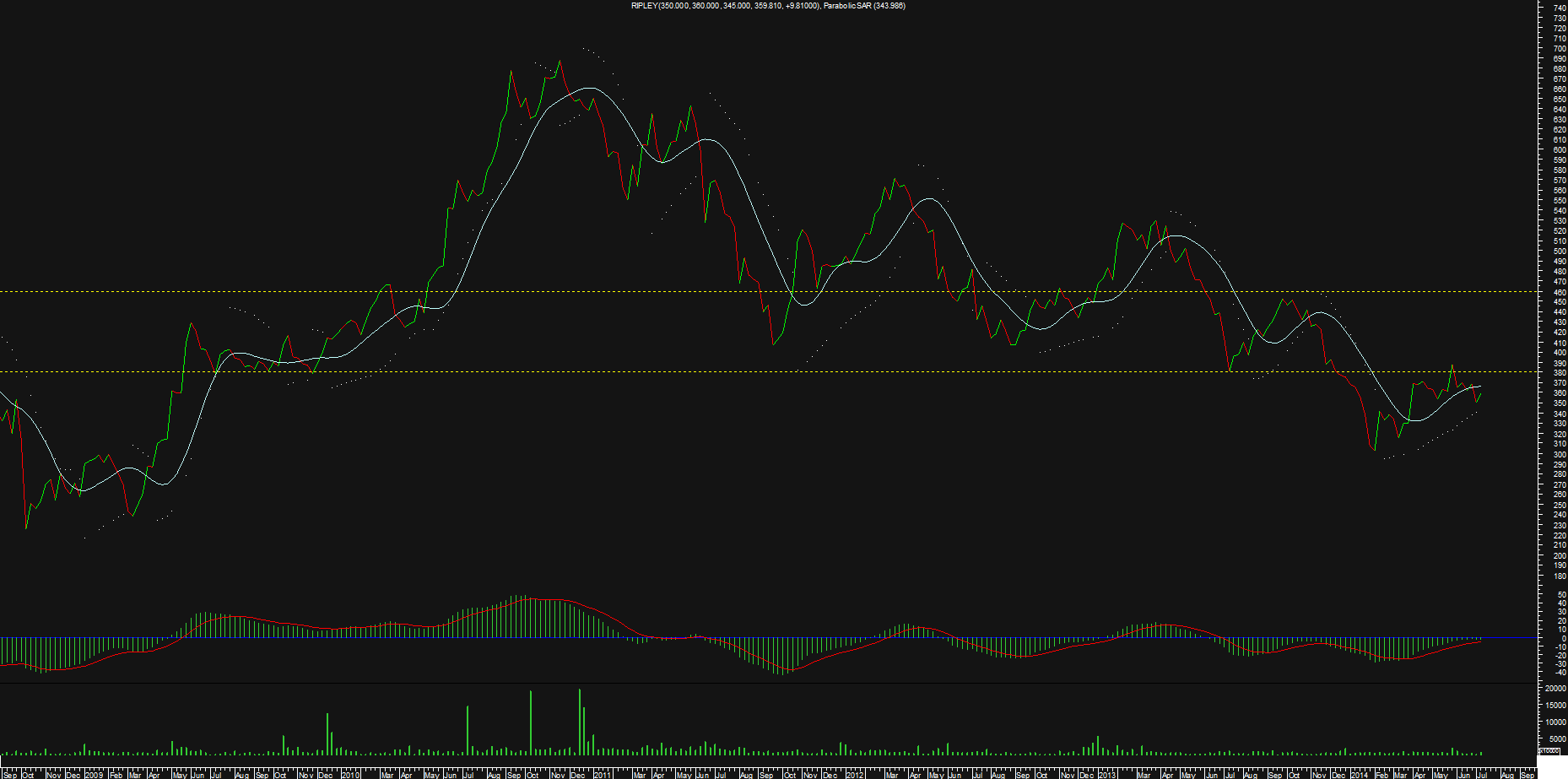Select the yellow dashed horizontal line near 380
The image size is (1568, 779).
click(x=768, y=372)
